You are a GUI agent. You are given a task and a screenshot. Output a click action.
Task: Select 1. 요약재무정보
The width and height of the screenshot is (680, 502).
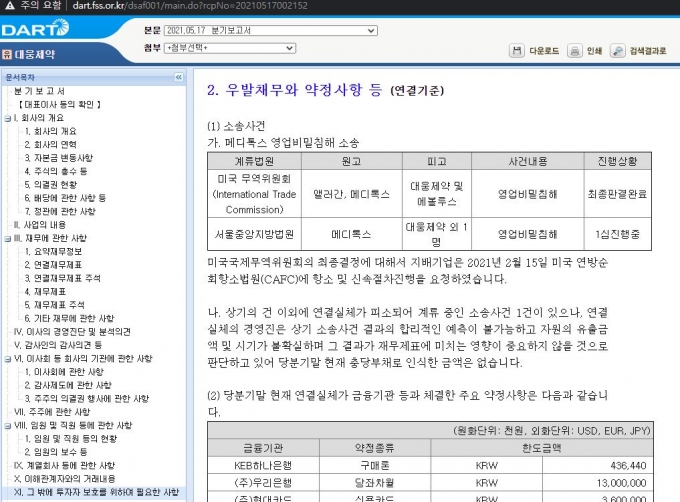click(53, 251)
